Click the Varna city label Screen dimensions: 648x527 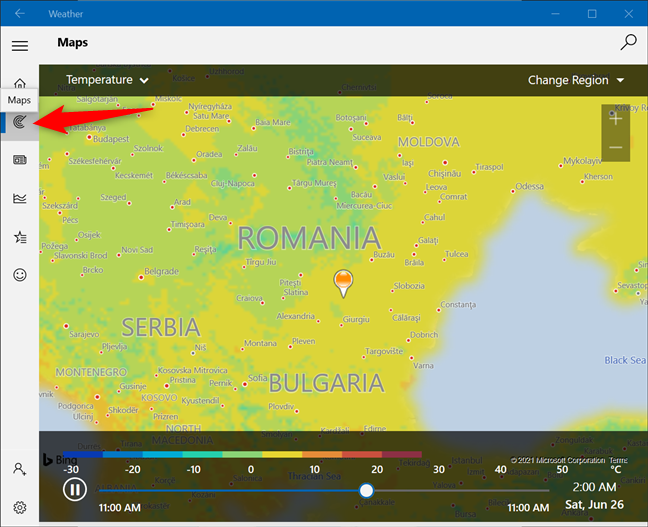pos(423,365)
